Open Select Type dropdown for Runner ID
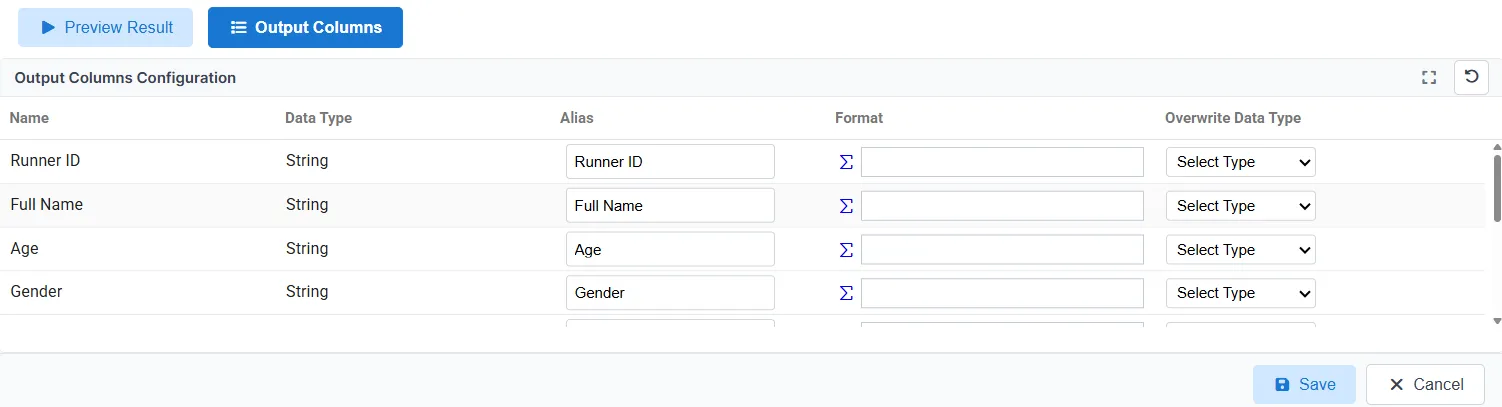This screenshot has height=407, width=1502. 1241,162
